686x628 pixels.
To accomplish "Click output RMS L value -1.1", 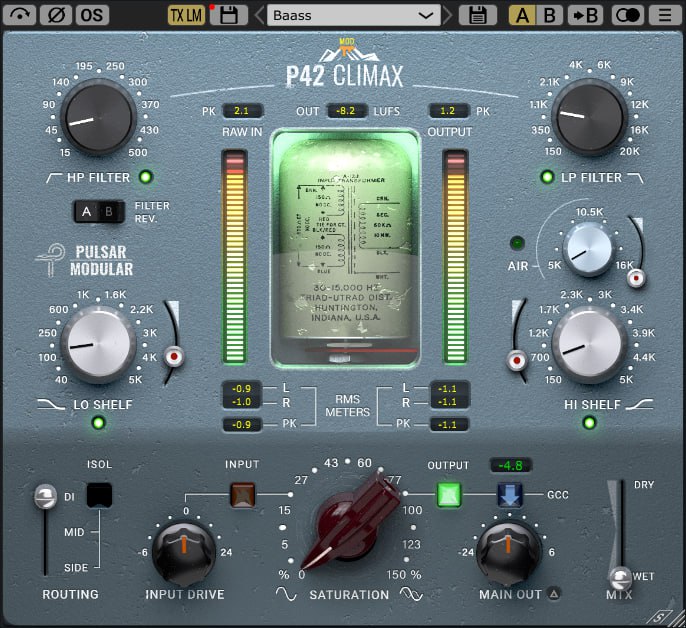I will [x=448, y=388].
